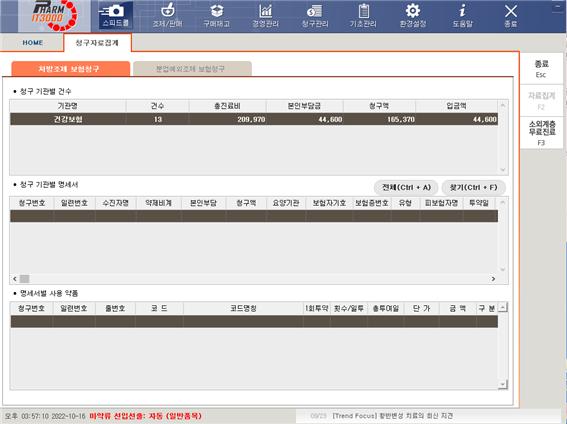Click the 찾기(Ctrl + F) button
The height and width of the screenshot is (424, 567).
click(473, 187)
